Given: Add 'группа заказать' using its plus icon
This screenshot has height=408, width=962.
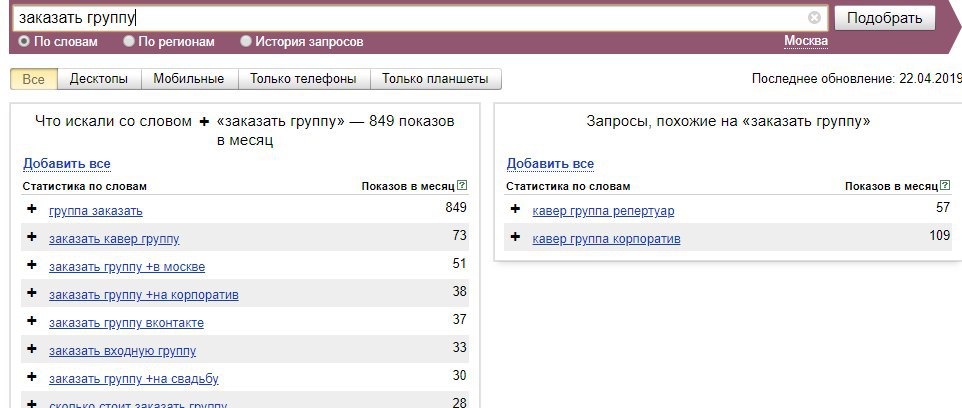Looking at the screenshot, I should coord(32,209).
